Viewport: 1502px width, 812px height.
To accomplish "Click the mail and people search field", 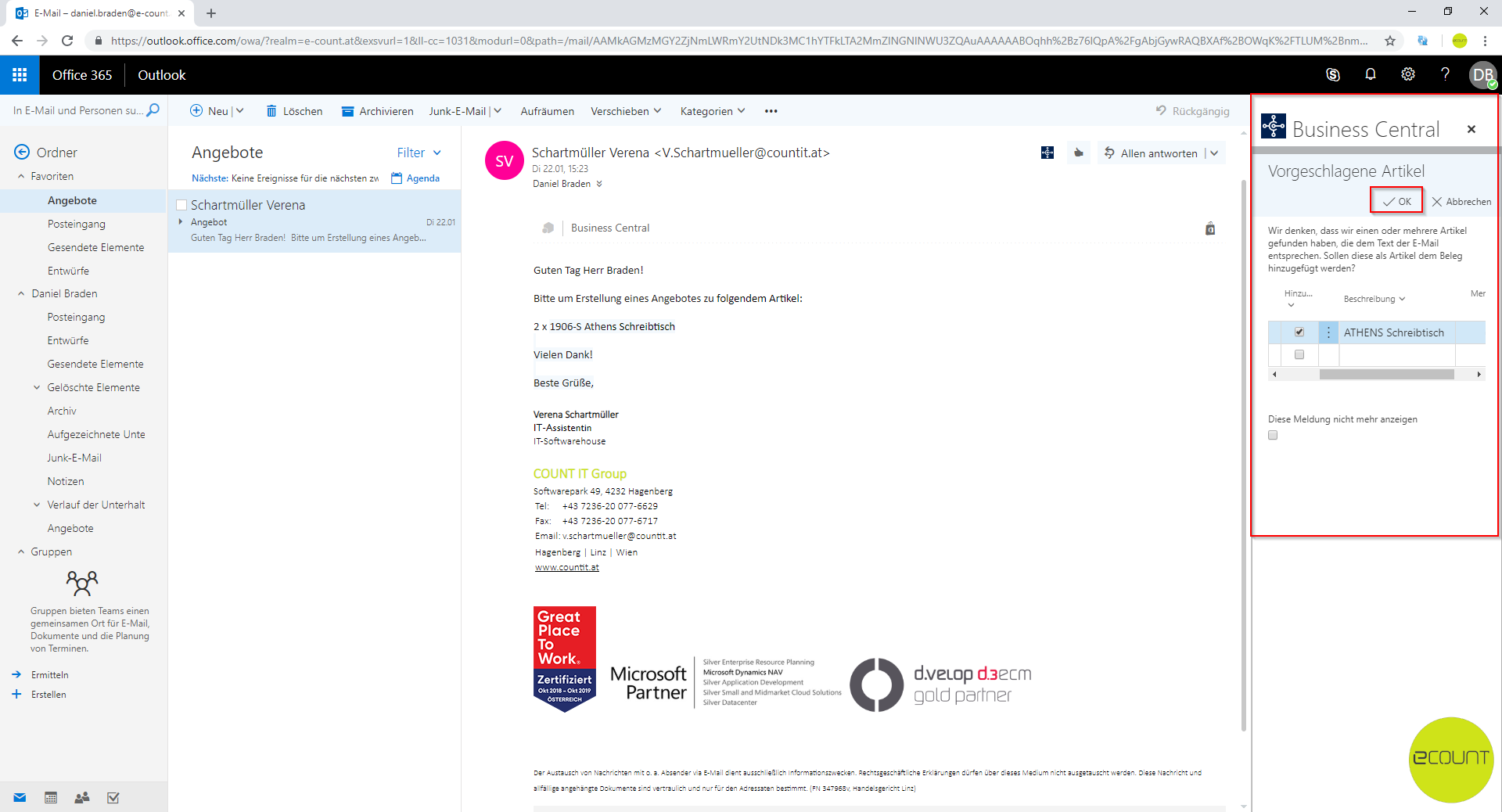I will [x=78, y=110].
